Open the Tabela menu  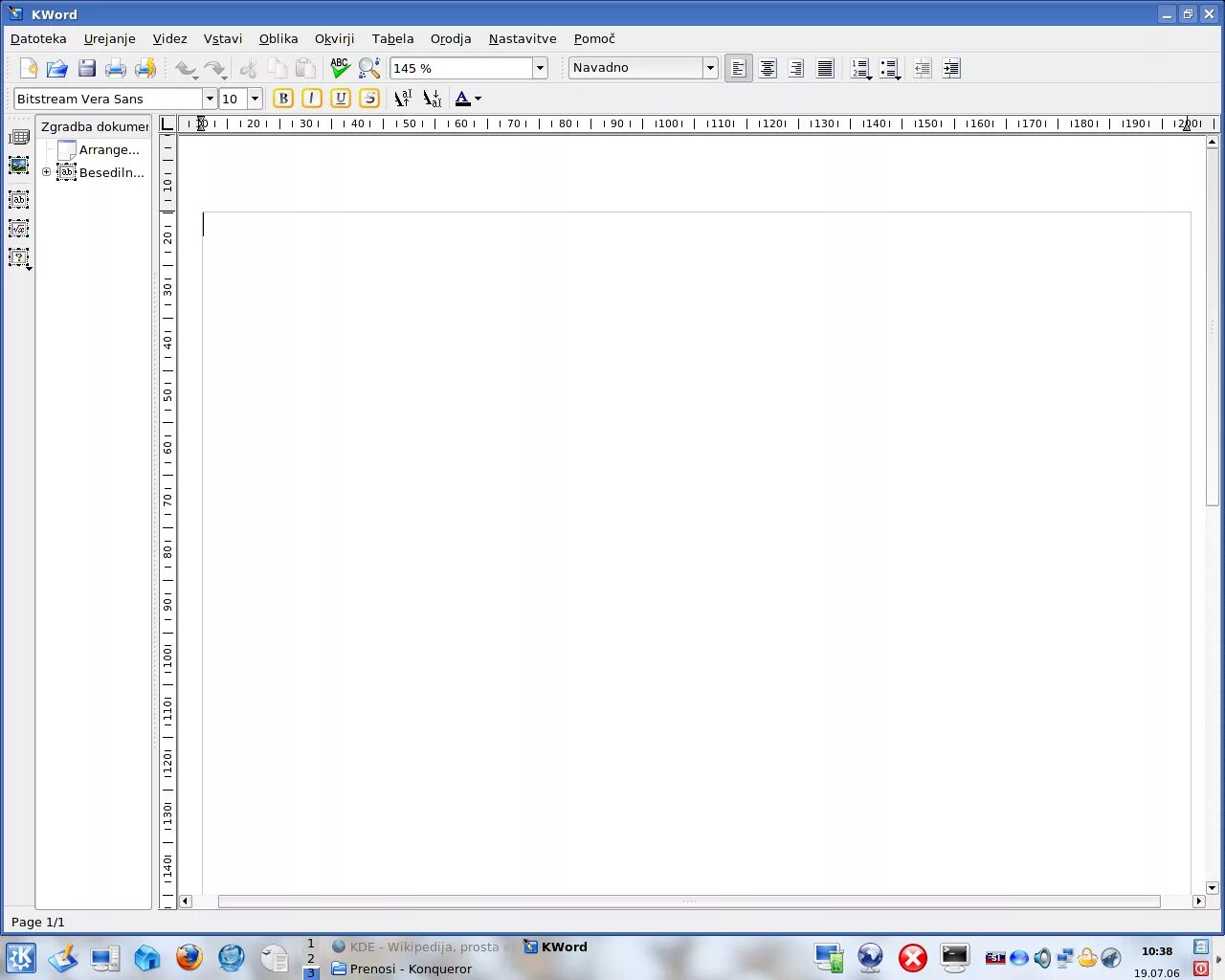click(x=392, y=39)
